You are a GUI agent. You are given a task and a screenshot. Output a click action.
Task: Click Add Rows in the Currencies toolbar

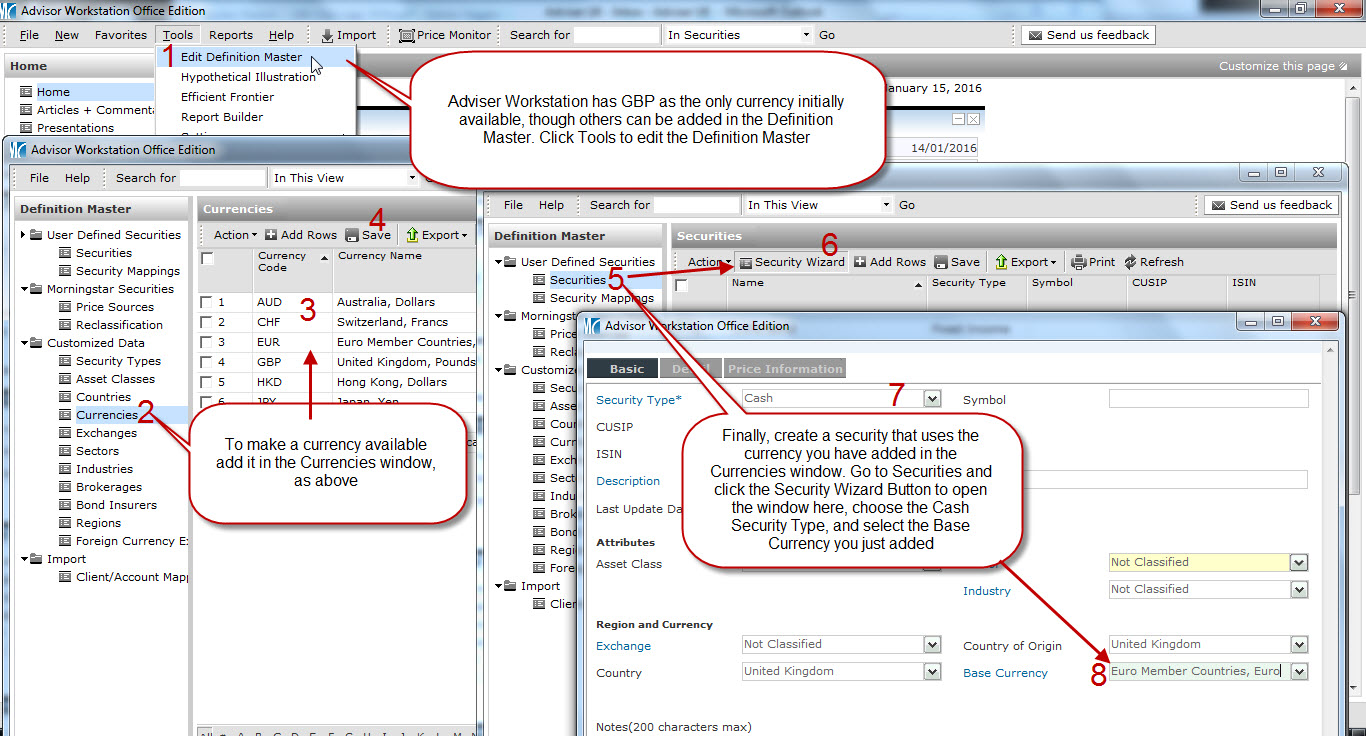(x=301, y=235)
